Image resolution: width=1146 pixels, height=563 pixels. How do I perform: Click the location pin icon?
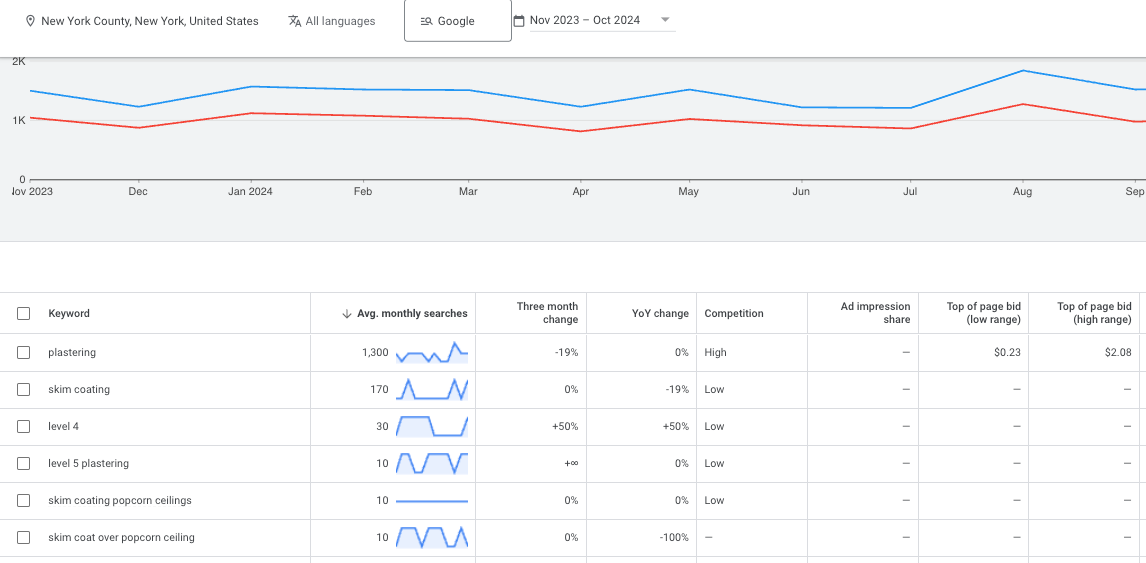click(x=30, y=21)
